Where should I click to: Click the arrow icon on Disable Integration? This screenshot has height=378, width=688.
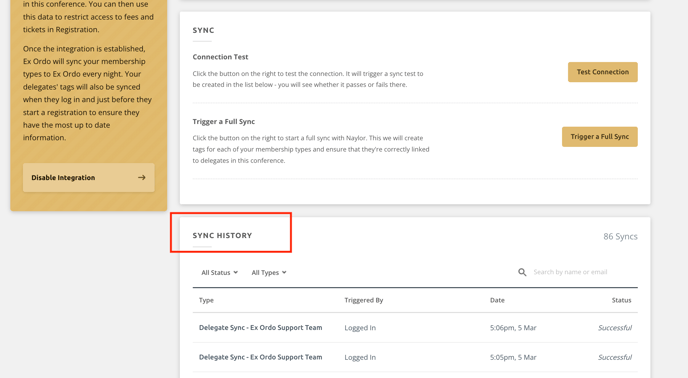point(141,178)
